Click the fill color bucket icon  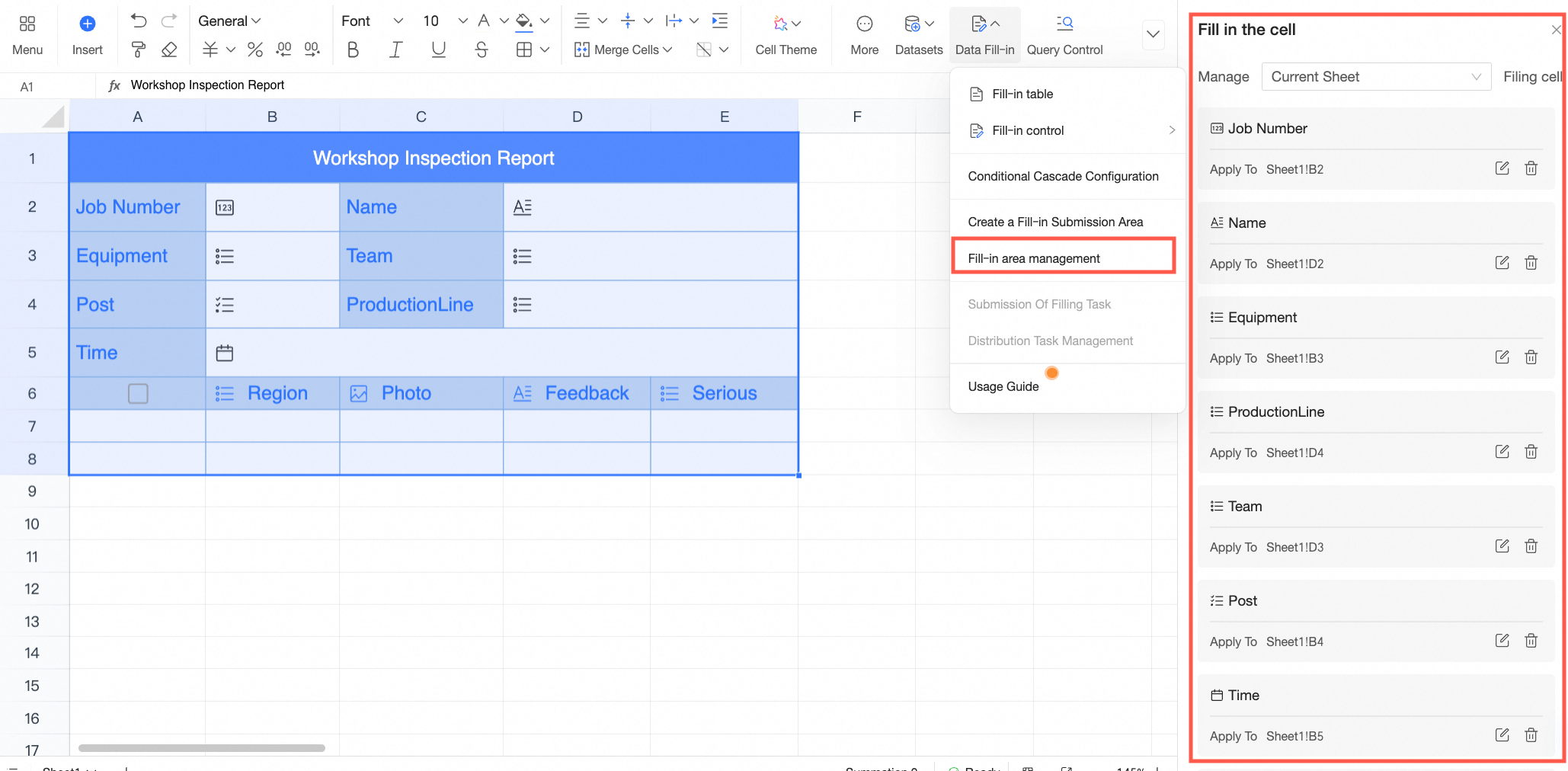(x=523, y=21)
